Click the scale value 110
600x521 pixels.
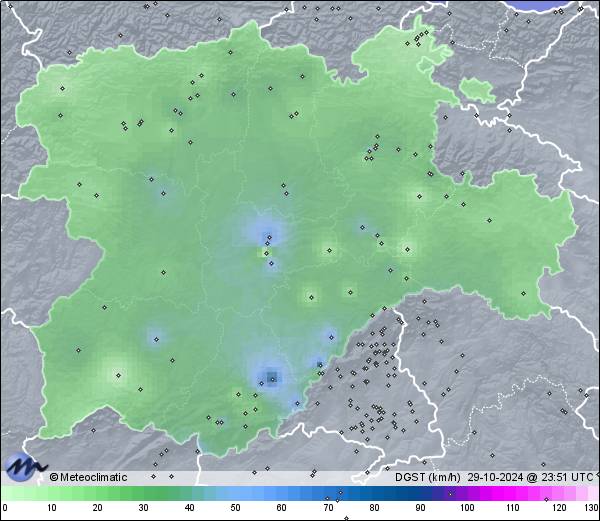pyautogui.click(x=513, y=508)
